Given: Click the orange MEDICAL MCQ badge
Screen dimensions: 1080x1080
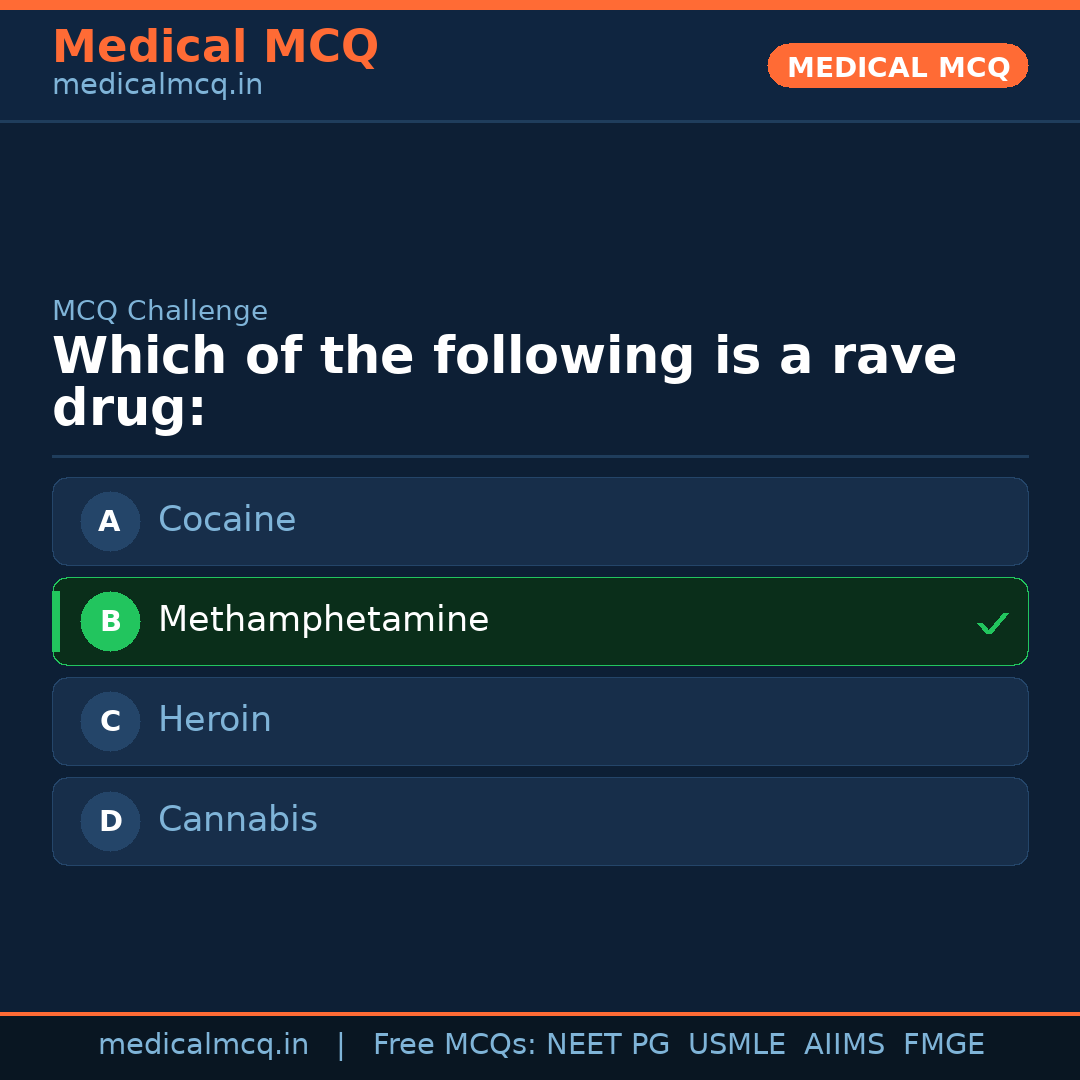Looking at the screenshot, I should 898,66.
